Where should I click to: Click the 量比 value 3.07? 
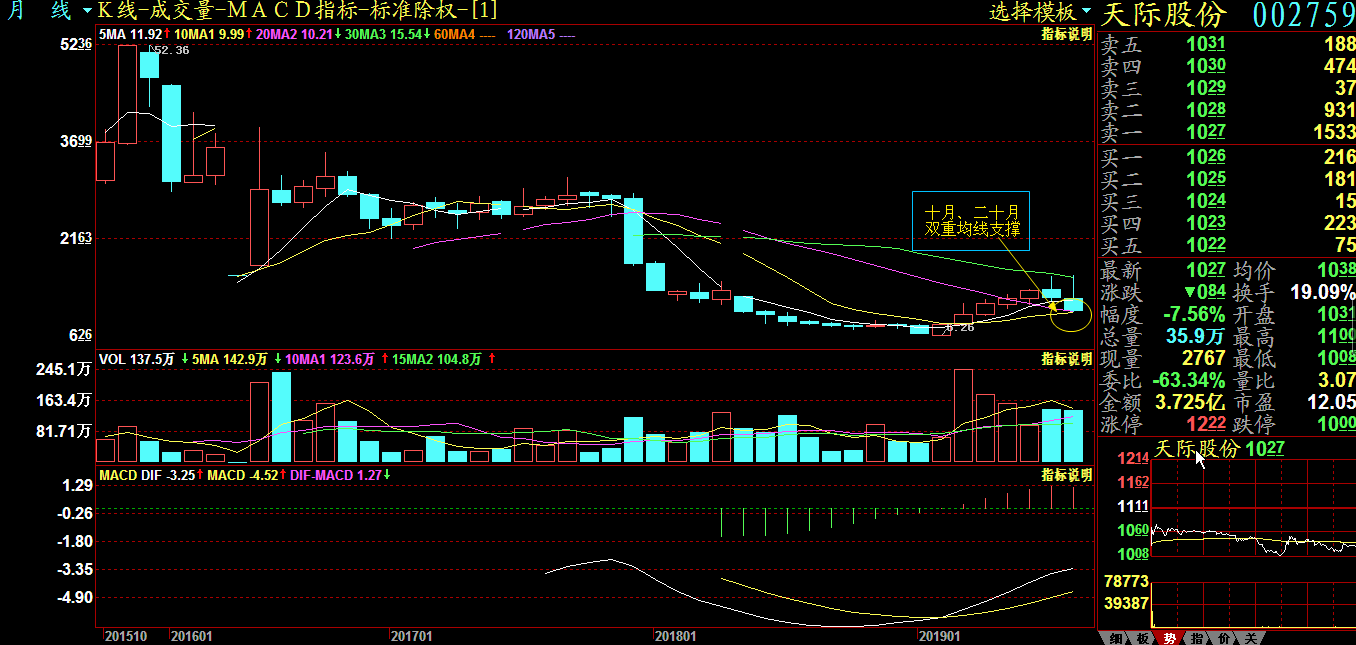point(1336,380)
